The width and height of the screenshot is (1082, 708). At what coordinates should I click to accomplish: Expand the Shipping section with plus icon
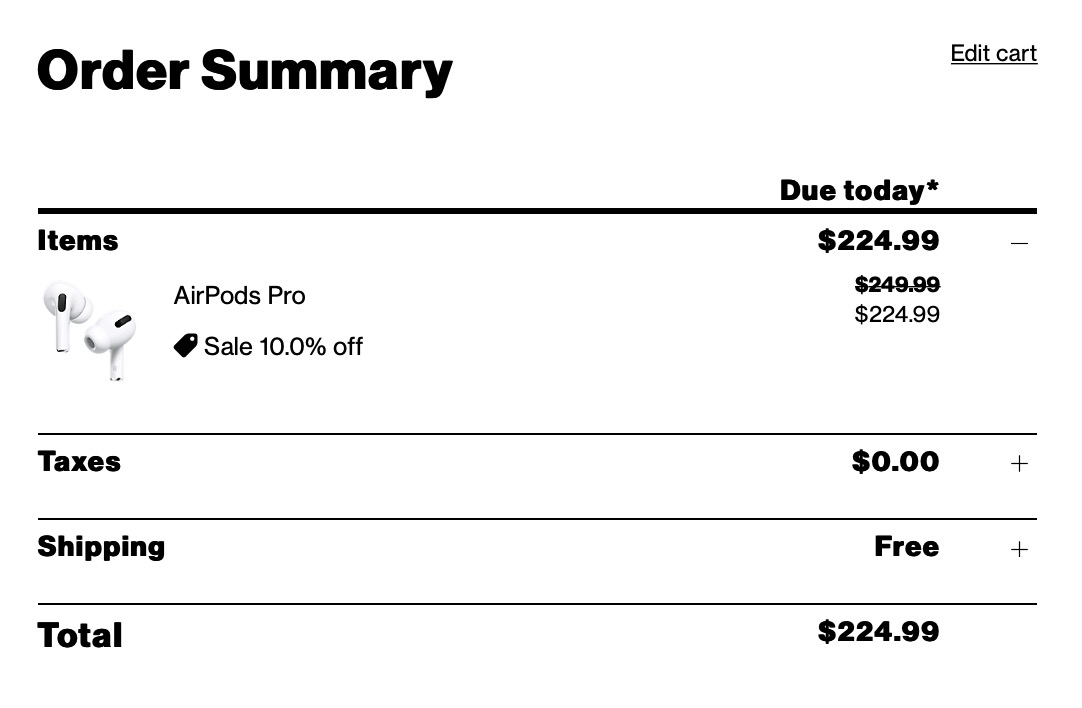tap(1019, 548)
